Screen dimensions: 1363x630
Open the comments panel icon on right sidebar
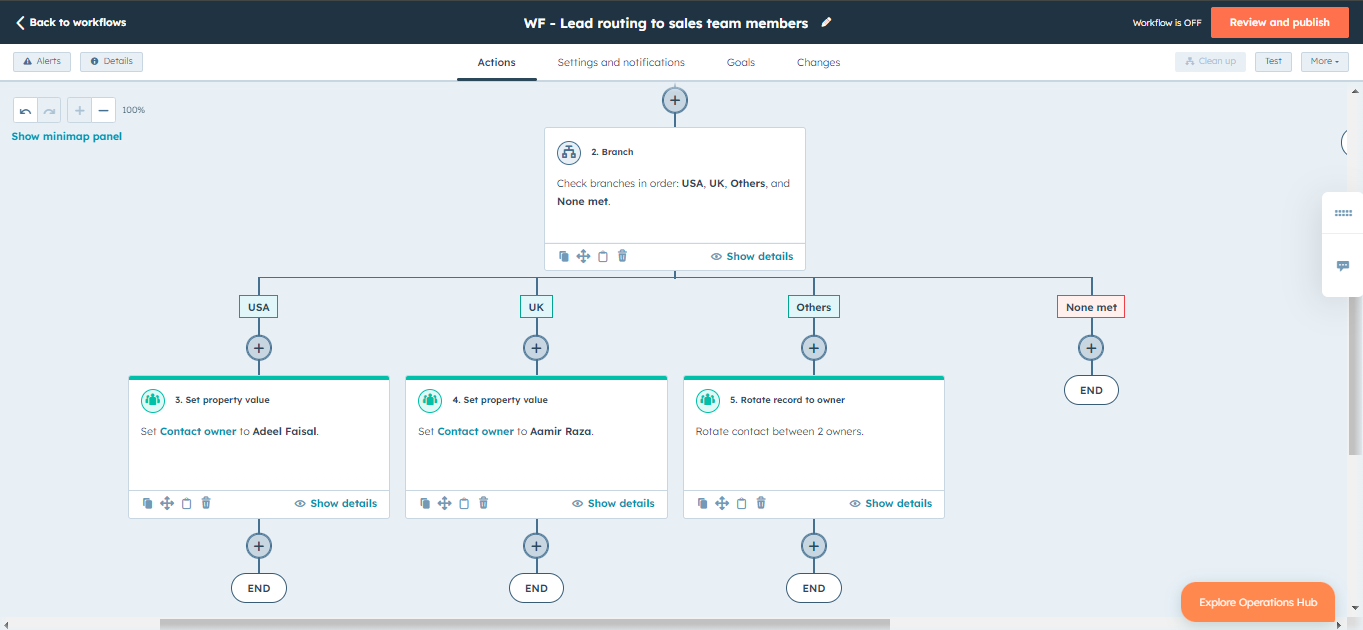pos(1342,266)
